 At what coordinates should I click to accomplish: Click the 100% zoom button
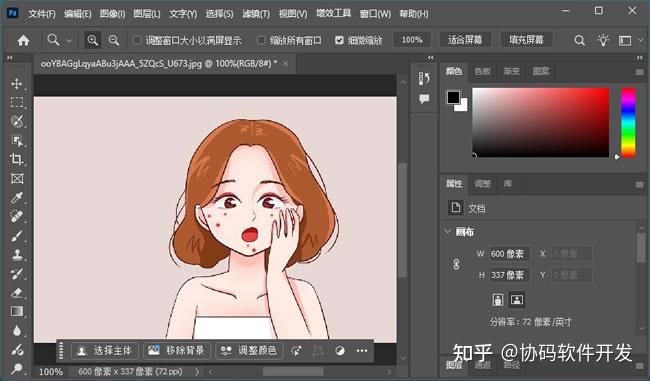[x=412, y=40]
